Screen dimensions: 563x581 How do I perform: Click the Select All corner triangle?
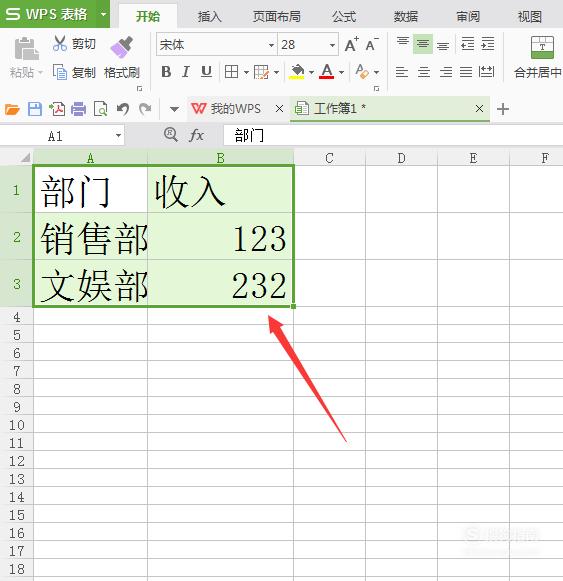25,158
